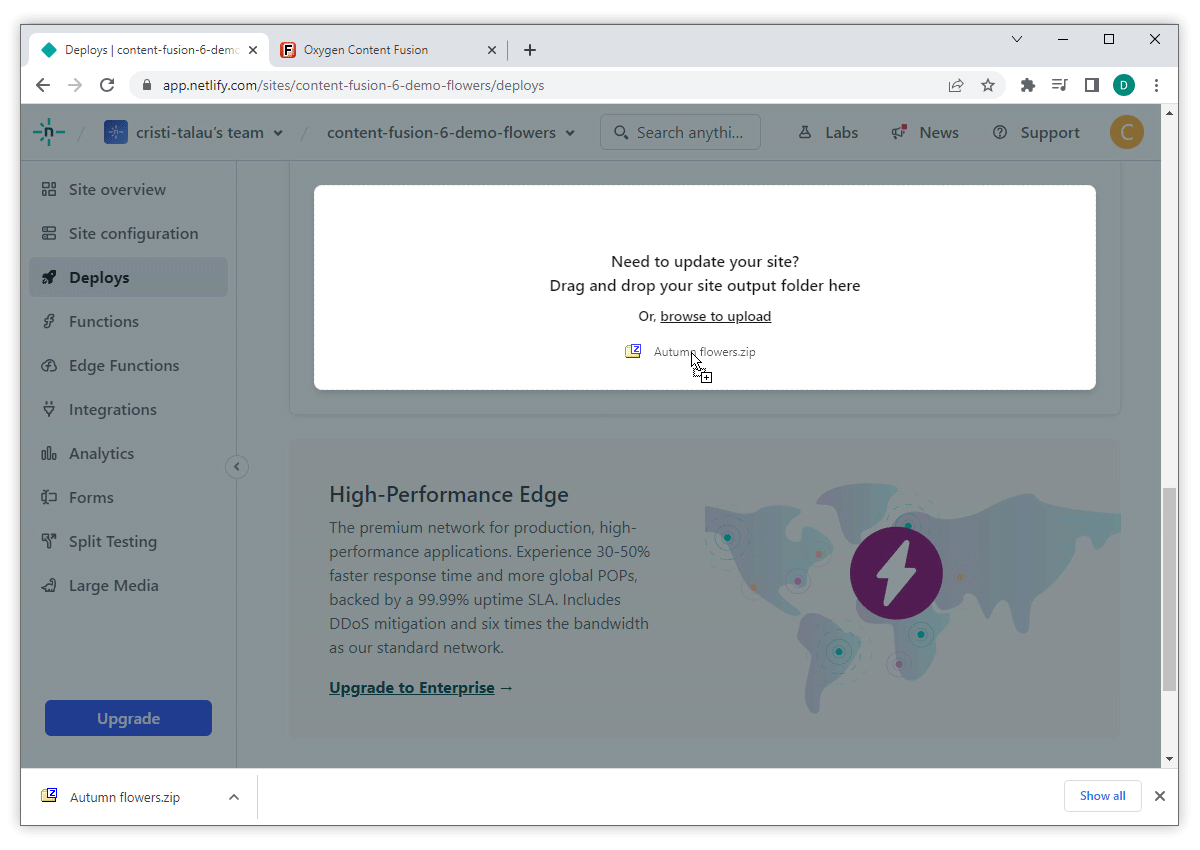Click the lightning bolt edge illustration
This screenshot has height=850, width=1200.
click(x=896, y=573)
